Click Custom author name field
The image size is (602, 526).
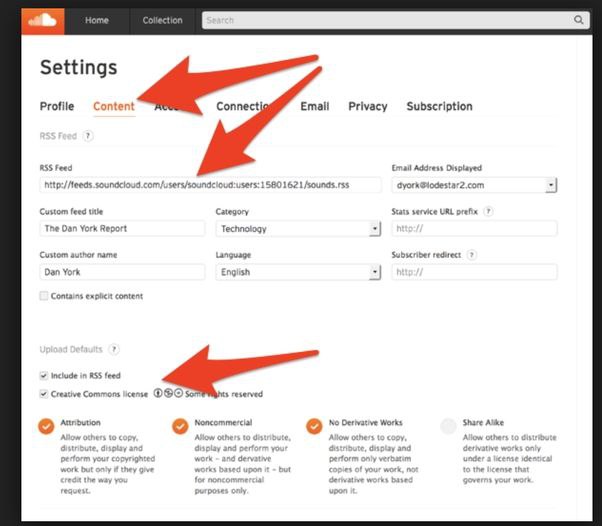(x=122, y=272)
